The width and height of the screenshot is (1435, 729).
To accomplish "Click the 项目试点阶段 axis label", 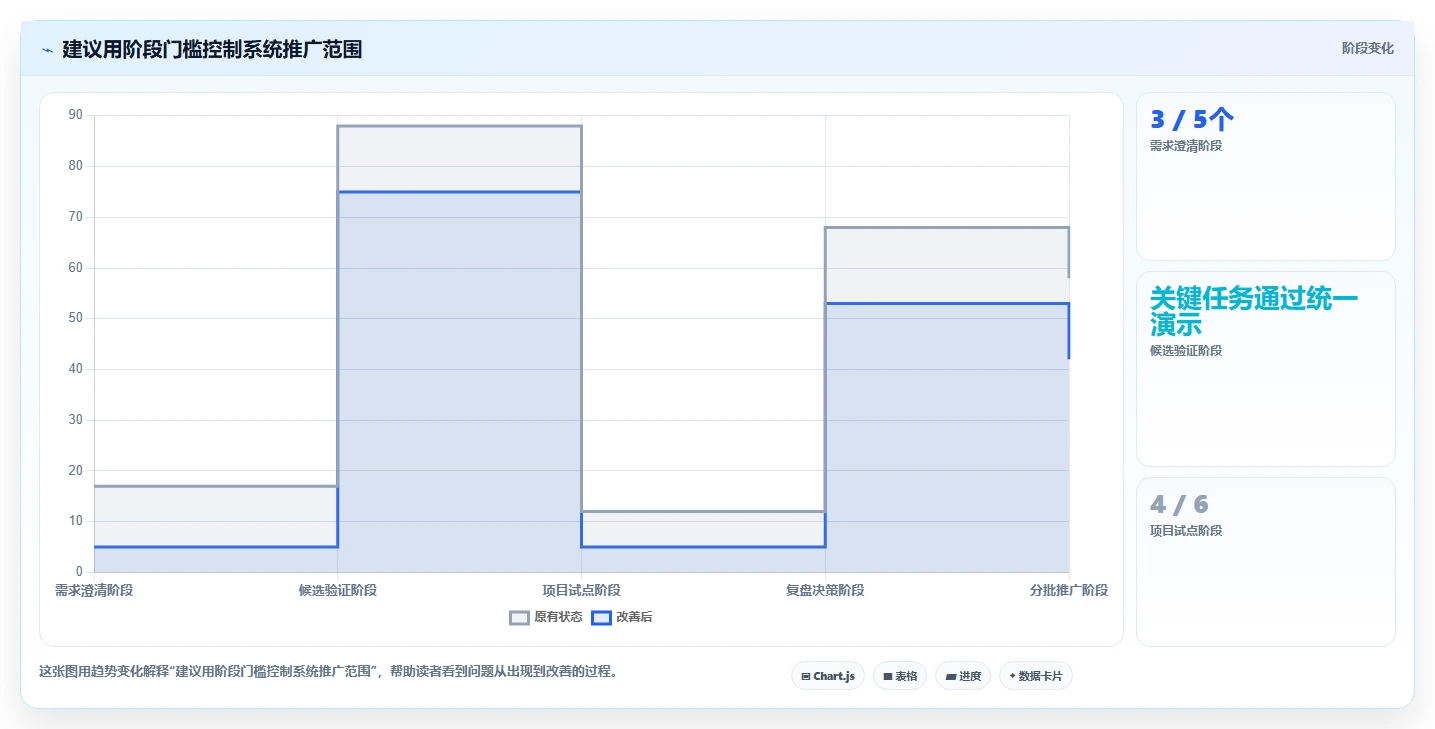I will click(581, 590).
